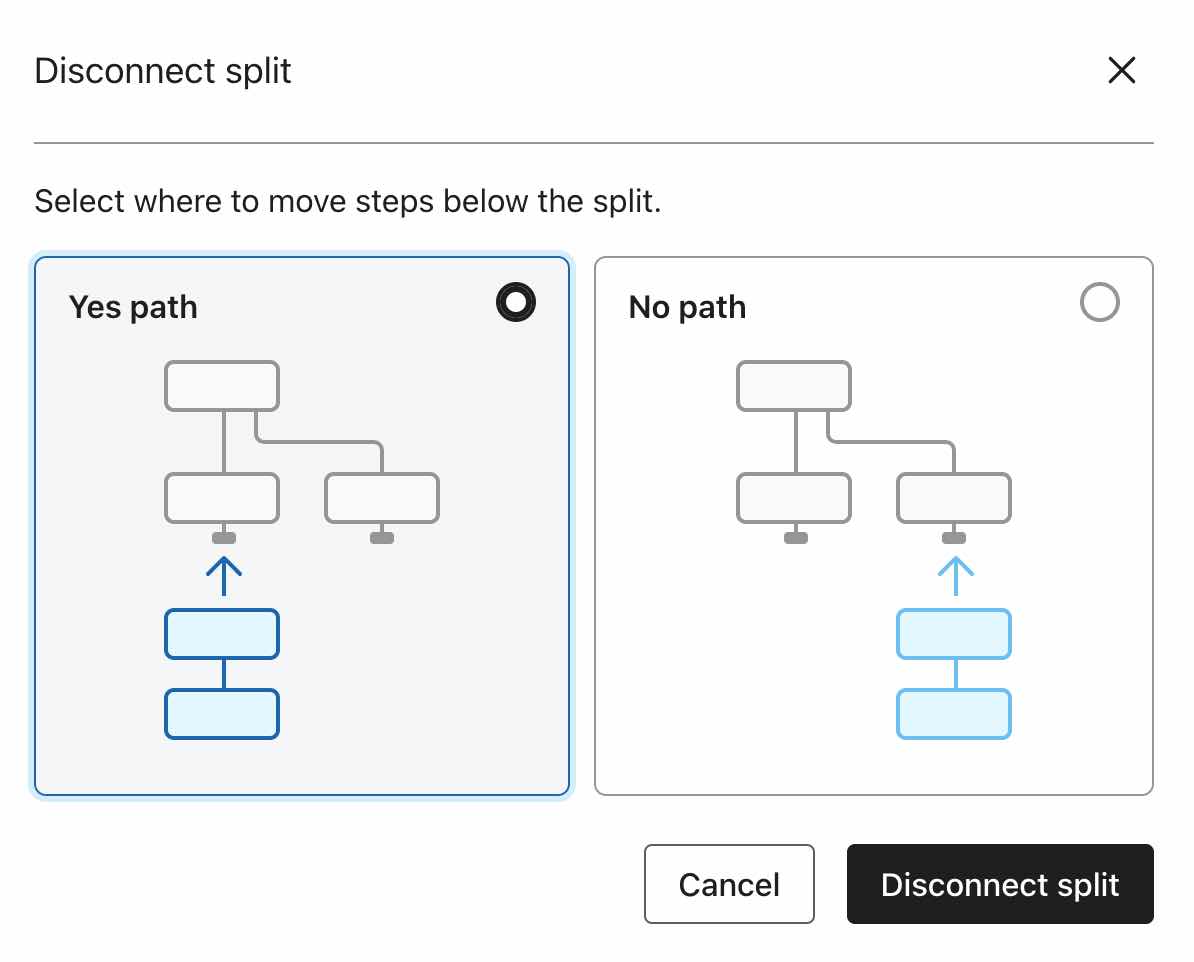1194x962 pixels.
Task: Select the Yes path radio button
Action: 515,302
